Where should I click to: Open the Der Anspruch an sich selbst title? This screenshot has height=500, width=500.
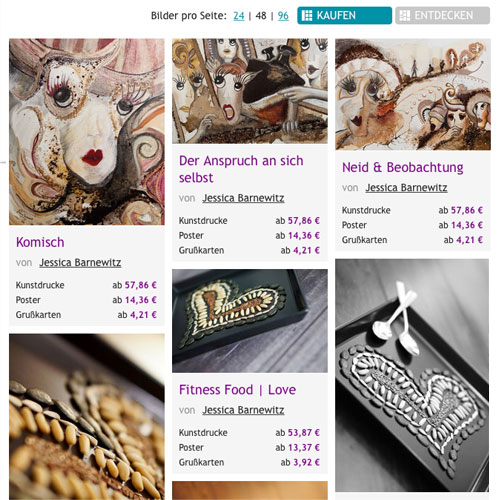241,169
